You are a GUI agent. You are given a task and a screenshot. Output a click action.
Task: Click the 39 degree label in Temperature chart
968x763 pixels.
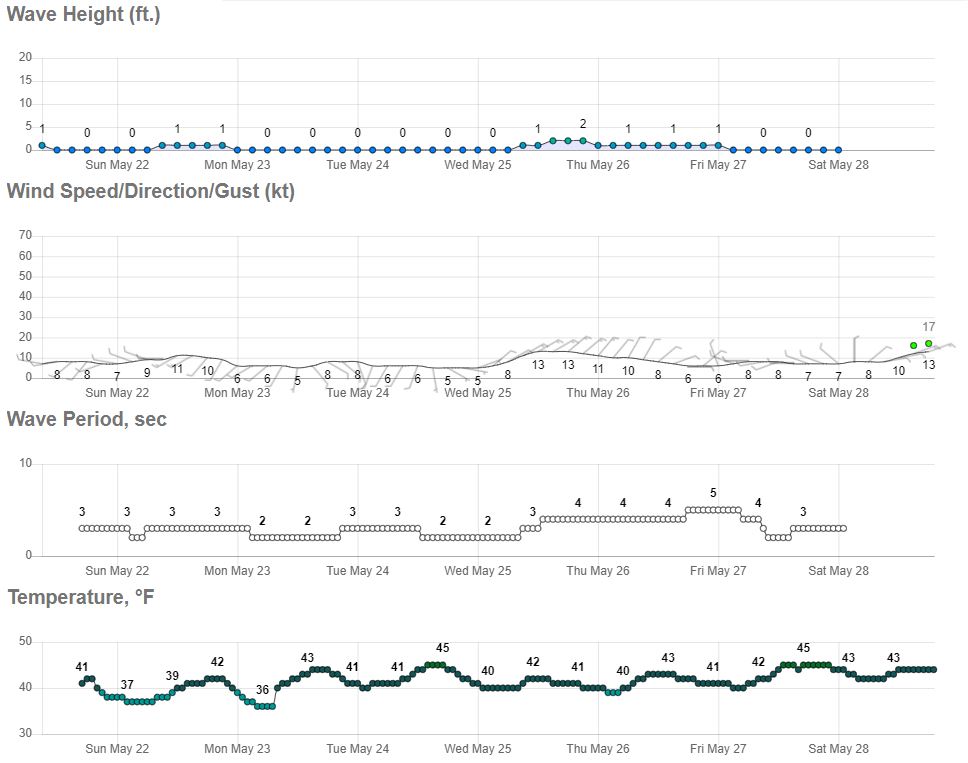(172, 676)
